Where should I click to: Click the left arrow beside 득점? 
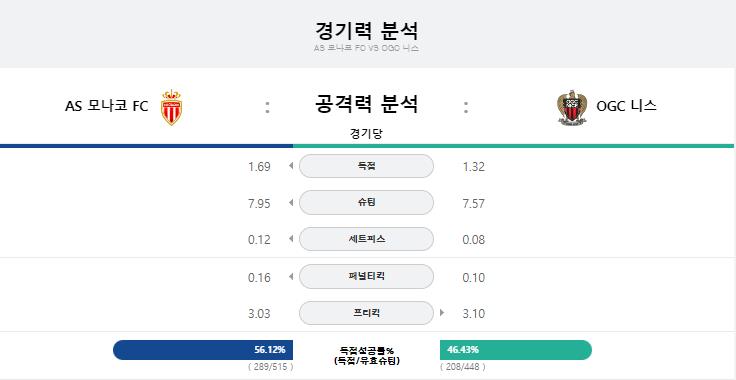click(291, 166)
